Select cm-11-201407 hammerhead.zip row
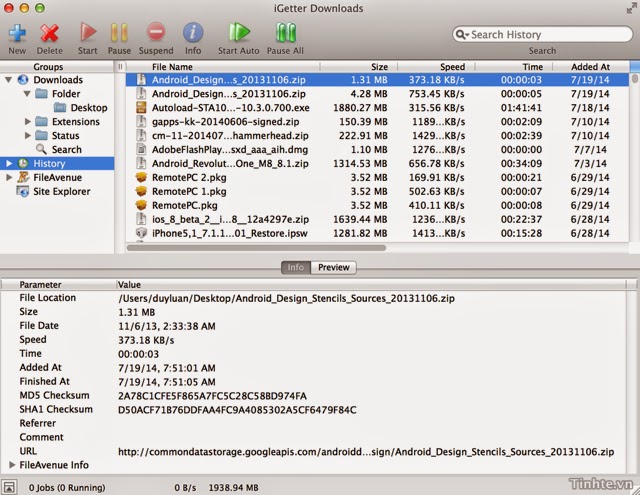The width and height of the screenshot is (640, 495). (378, 135)
